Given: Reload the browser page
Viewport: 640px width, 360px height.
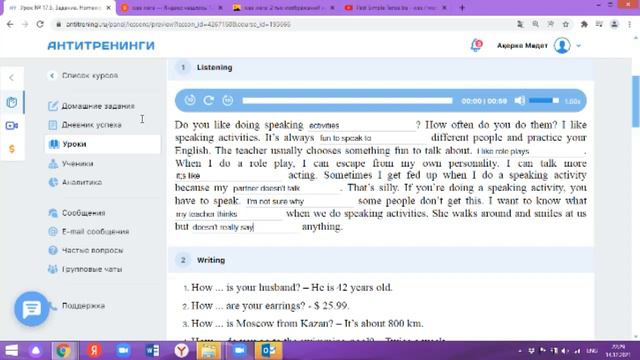Looking at the screenshot, I should 40,24.
